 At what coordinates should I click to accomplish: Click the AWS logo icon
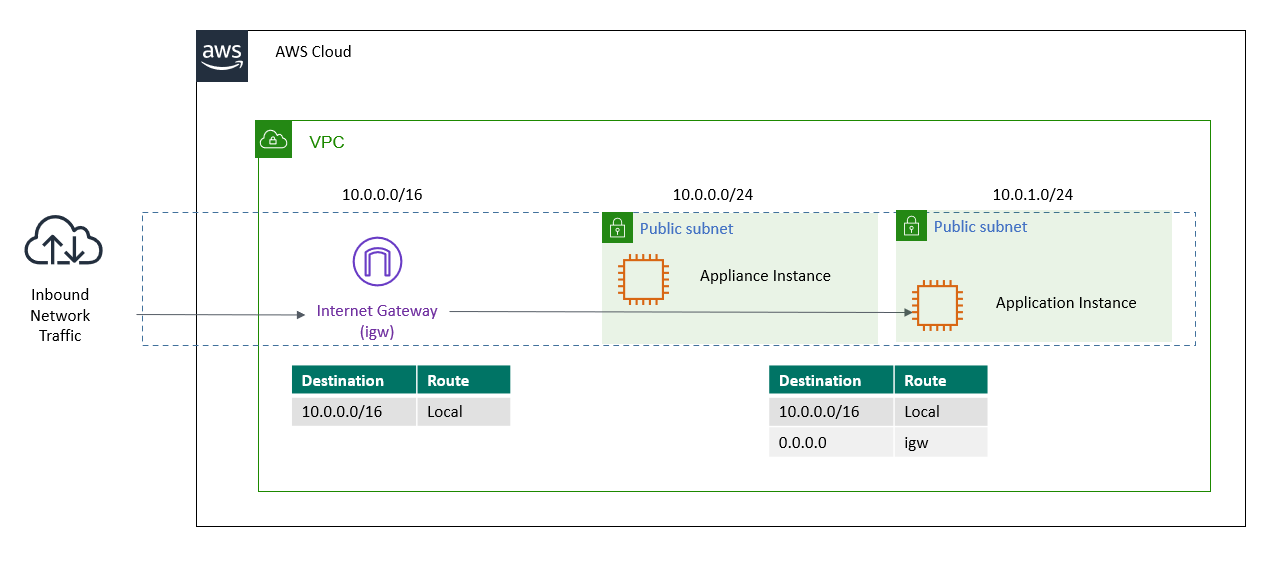pyautogui.click(x=221, y=55)
